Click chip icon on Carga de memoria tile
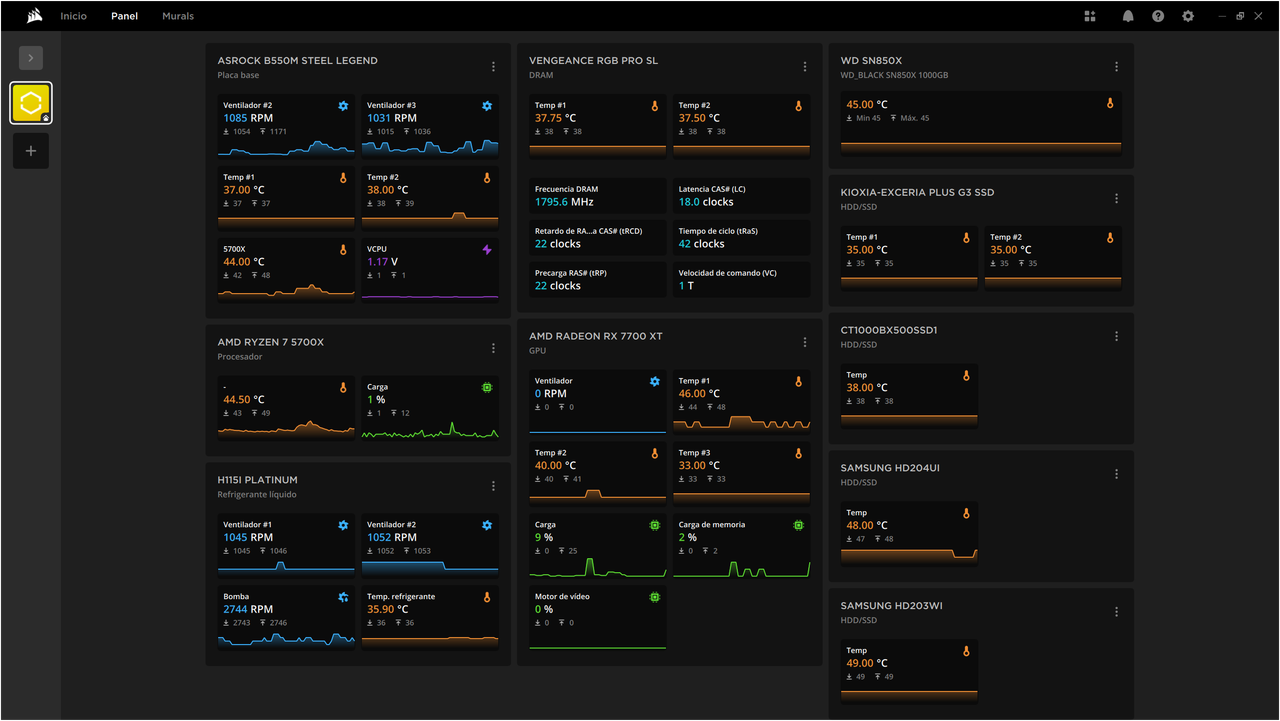 799,525
